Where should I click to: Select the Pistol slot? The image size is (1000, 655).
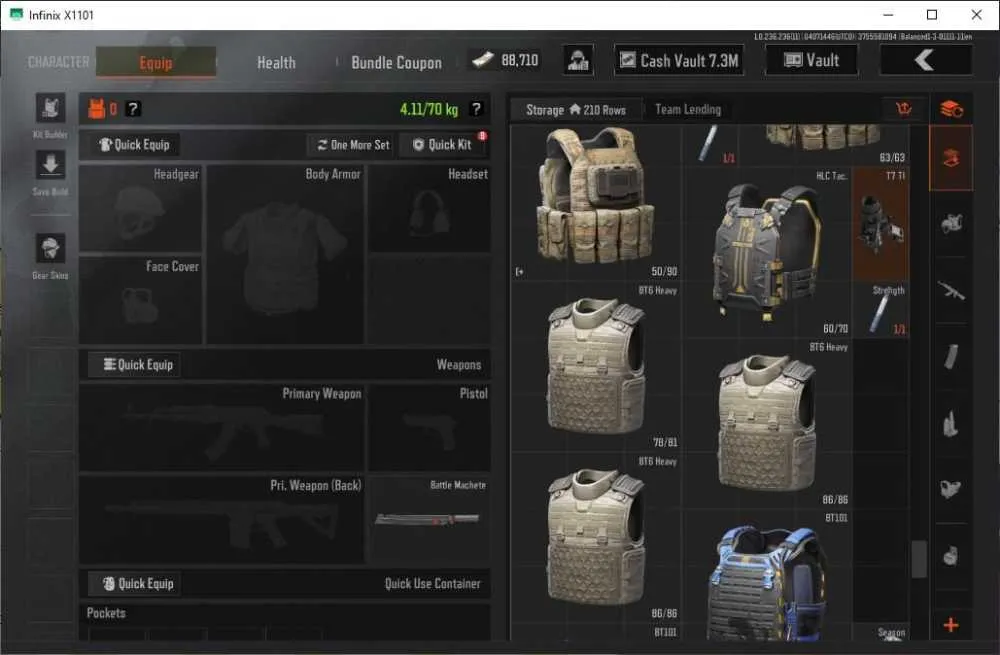click(x=429, y=427)
